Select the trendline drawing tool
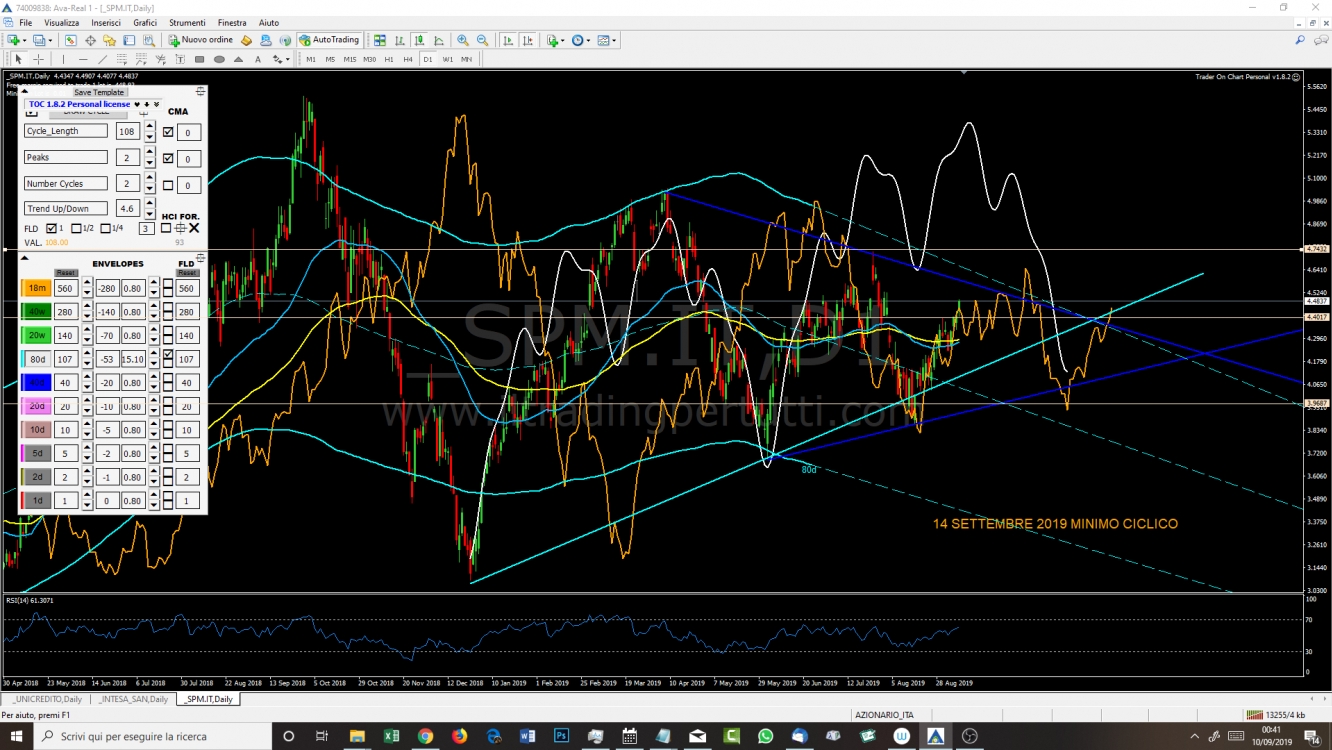The width and height of the screenshot is (1332, 750). point(103,59)
